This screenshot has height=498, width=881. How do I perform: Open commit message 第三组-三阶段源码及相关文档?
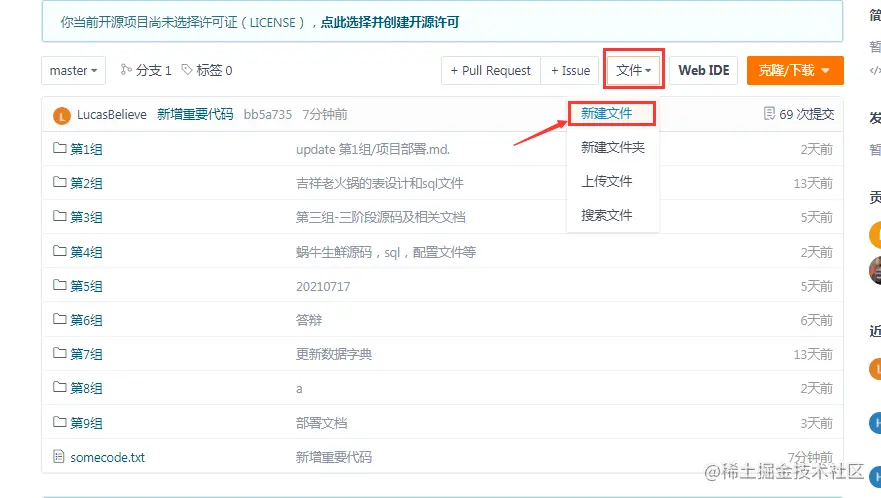[380, 218]
